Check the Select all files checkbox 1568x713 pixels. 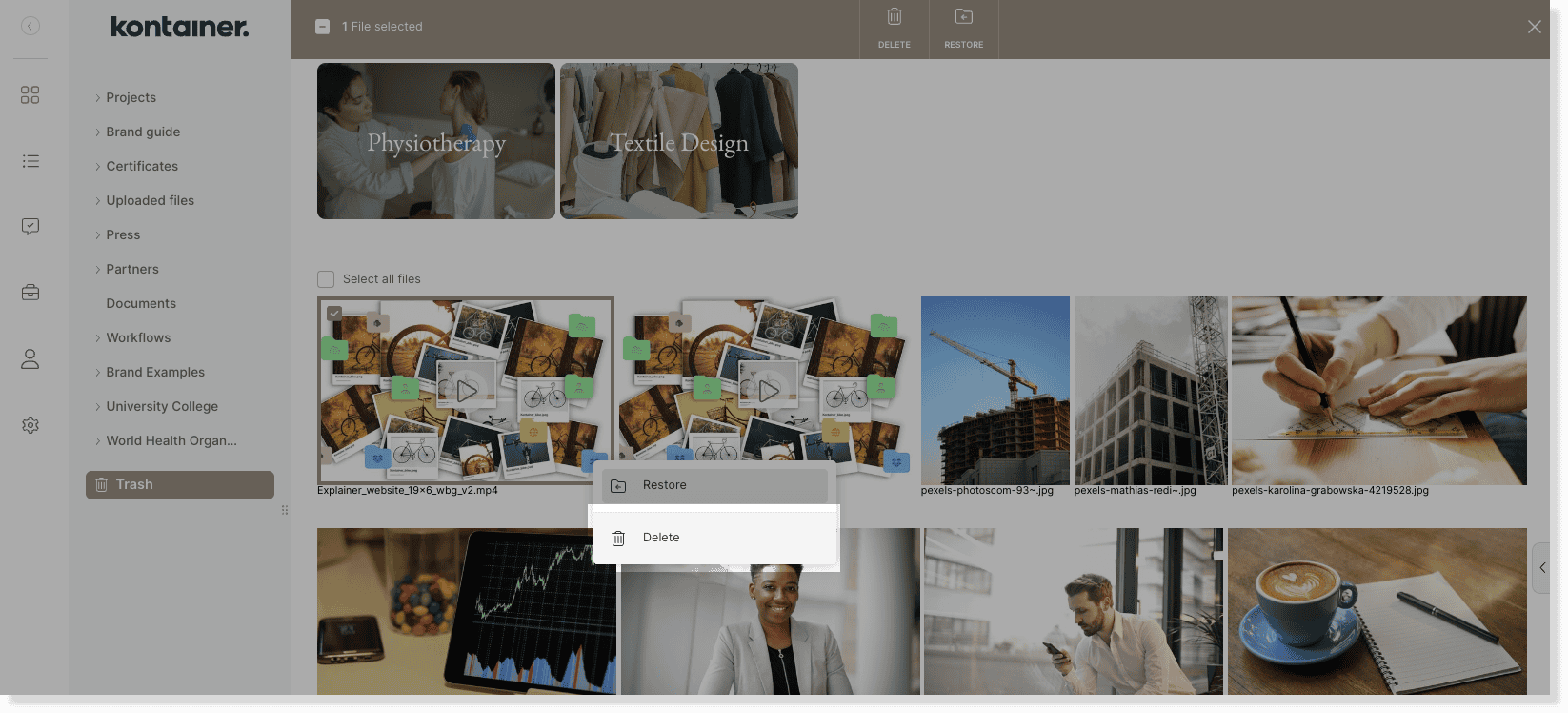pos(326,279)
